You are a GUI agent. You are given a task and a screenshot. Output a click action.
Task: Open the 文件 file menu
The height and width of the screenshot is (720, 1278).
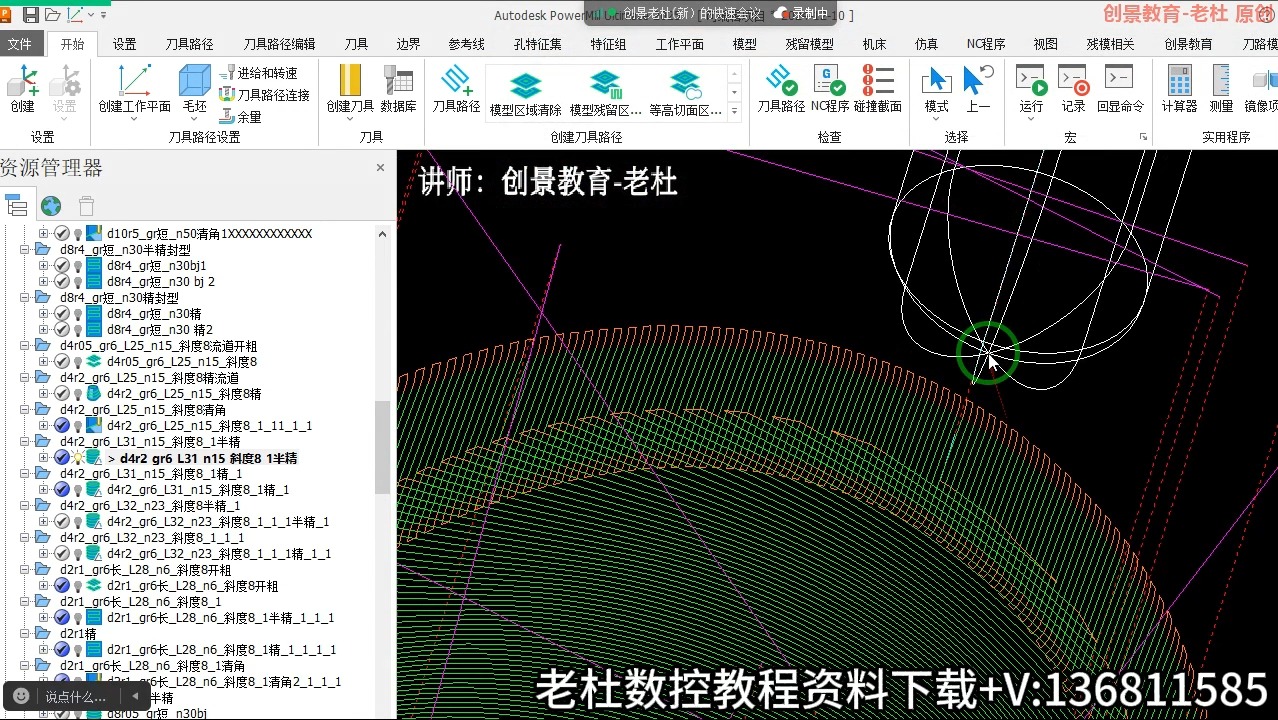20,44
